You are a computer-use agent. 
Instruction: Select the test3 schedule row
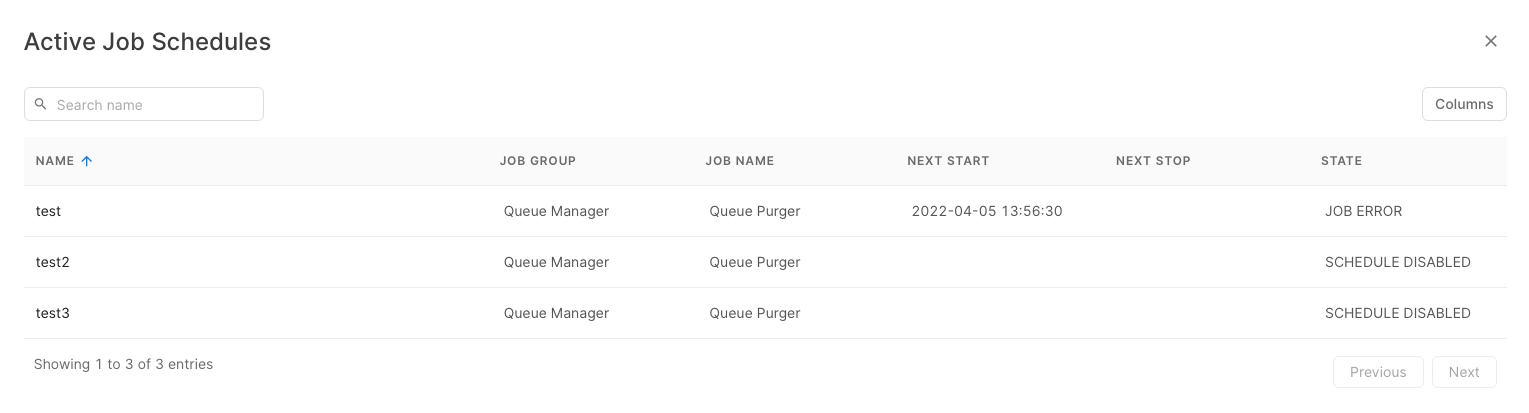click(53, 313)
